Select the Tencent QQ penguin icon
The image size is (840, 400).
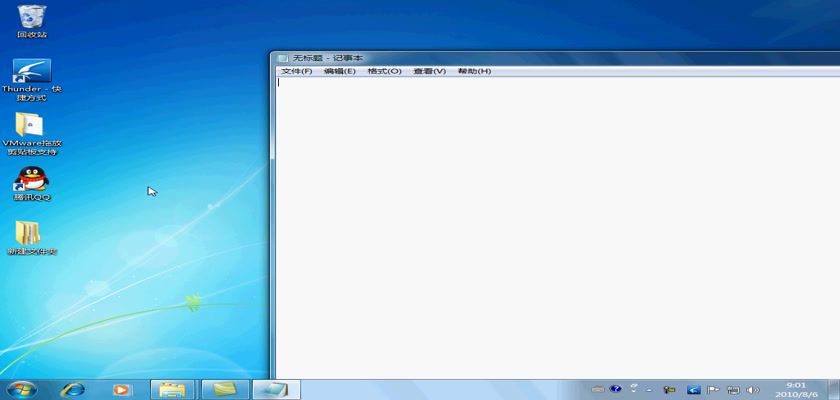click(x=32, y=180)
